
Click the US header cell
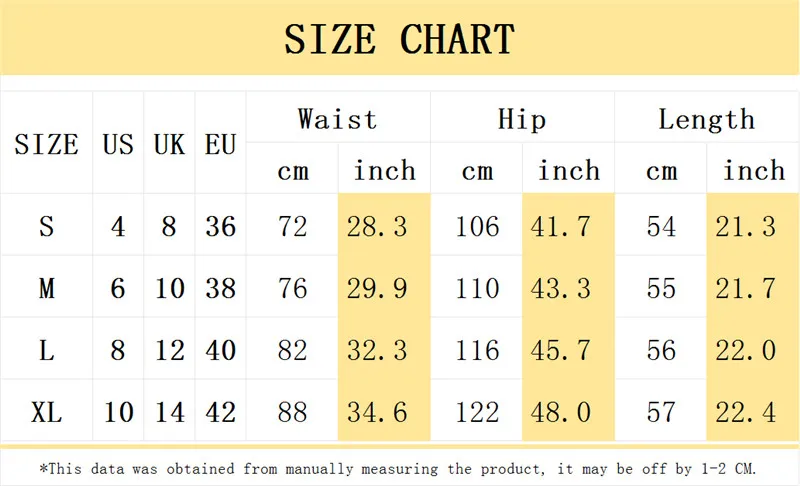(x=118, y=144)
